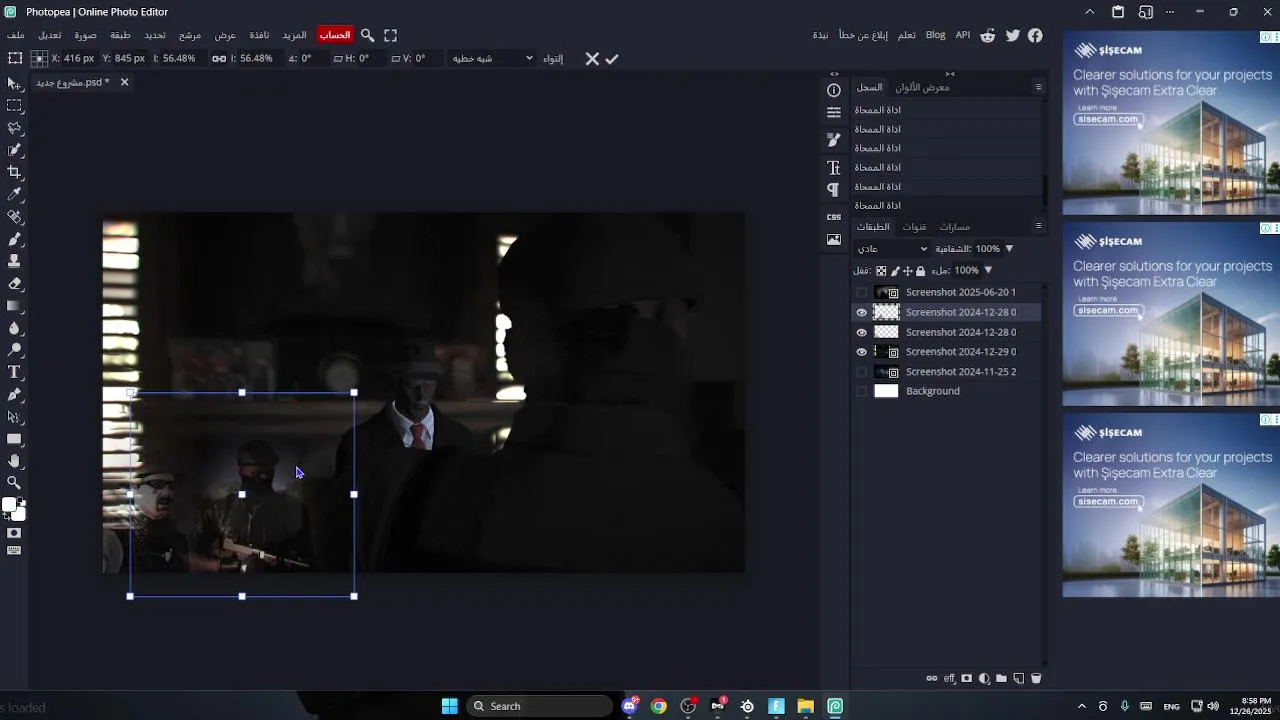Toggle lock all padlock icon
This screenshot has width=1280, height=720.
coord(921,271)
